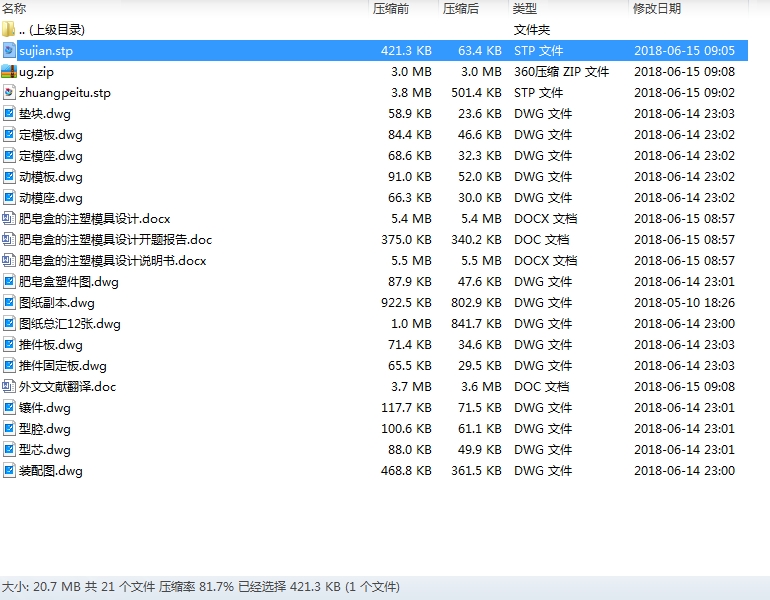Select the file name 镶件.dwg

click(45, 408)
